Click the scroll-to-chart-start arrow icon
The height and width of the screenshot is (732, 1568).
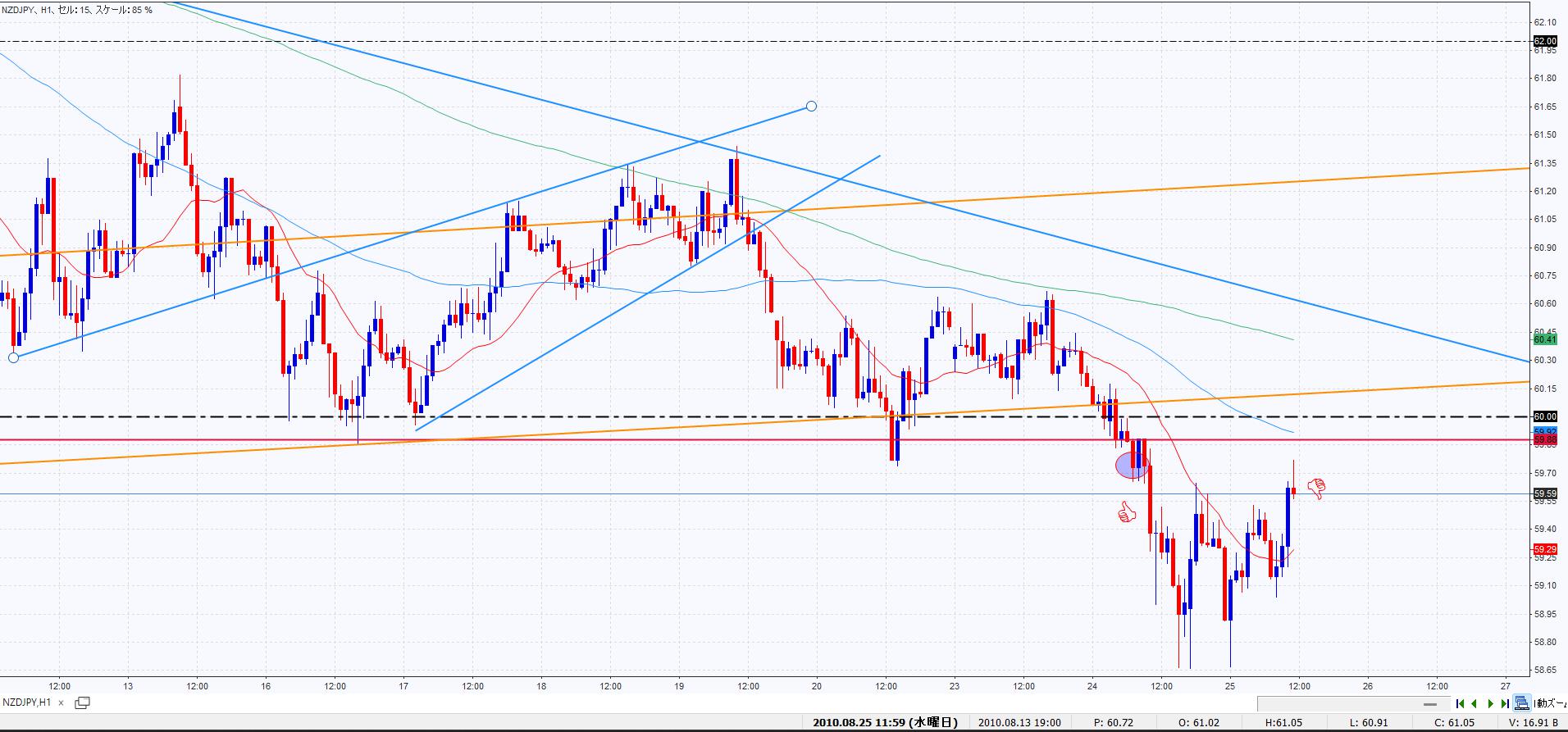[x=1460, y=703]
